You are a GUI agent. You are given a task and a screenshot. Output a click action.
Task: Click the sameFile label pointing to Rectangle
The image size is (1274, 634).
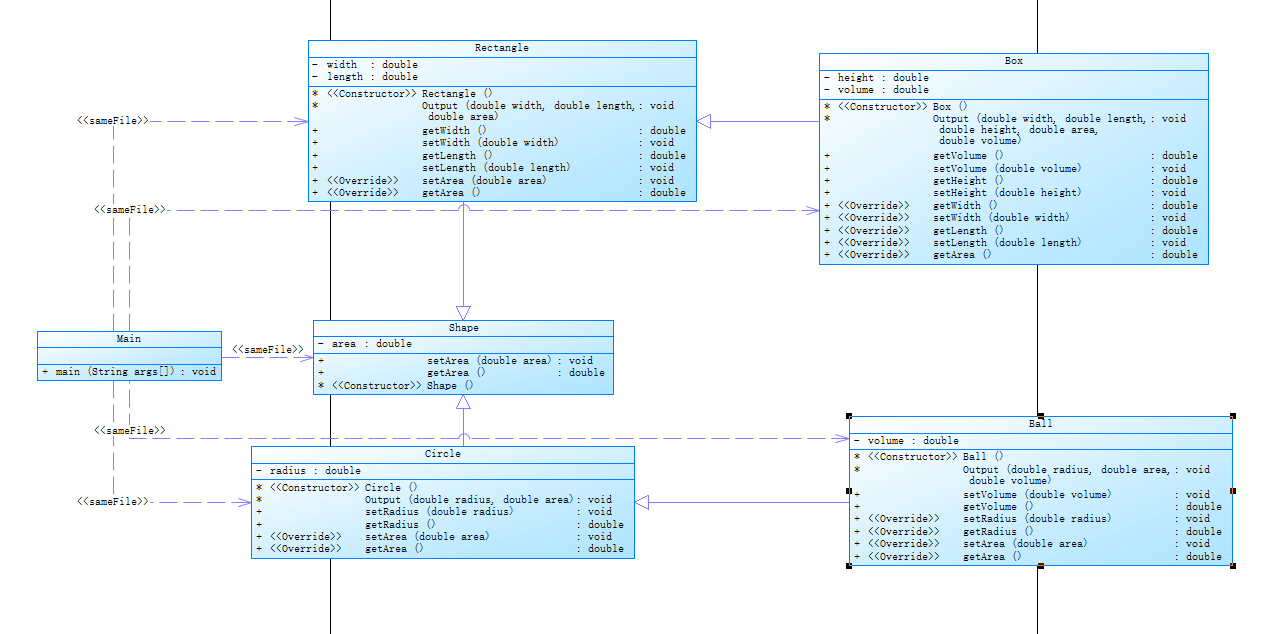tap(113, 121)
